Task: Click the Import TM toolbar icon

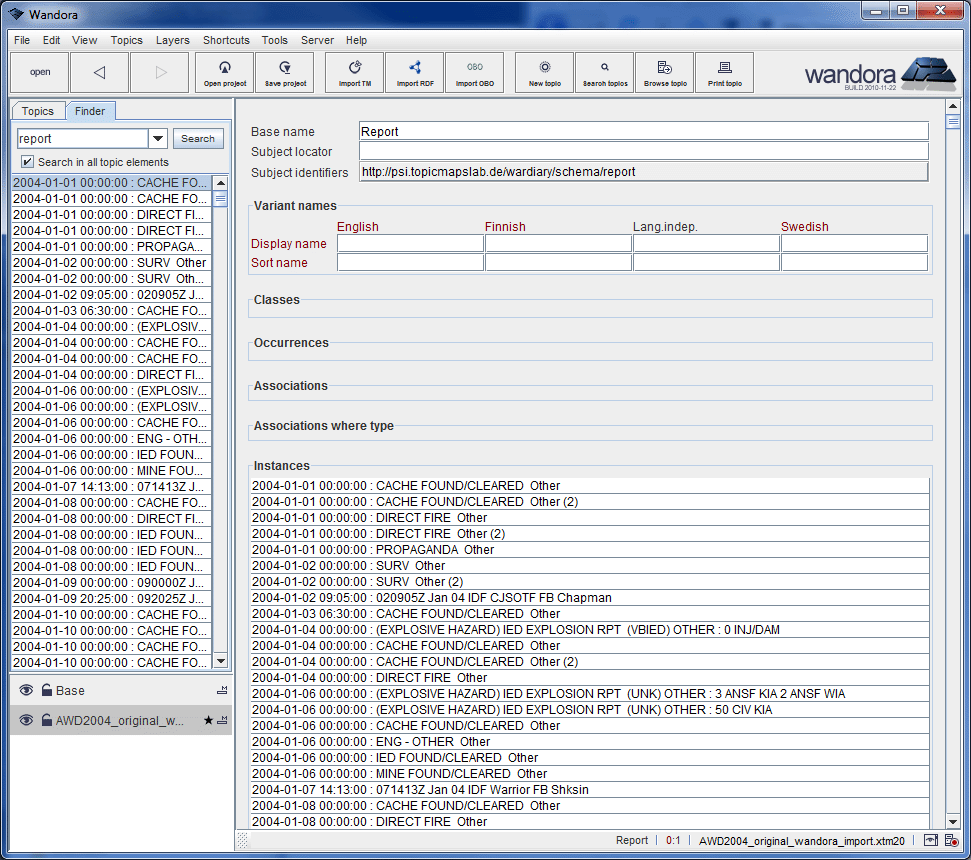Action: click(354, 72)
